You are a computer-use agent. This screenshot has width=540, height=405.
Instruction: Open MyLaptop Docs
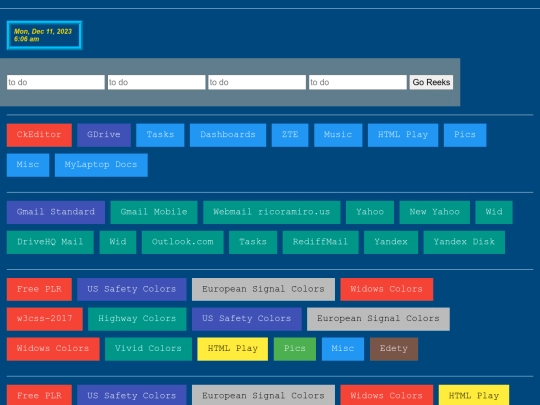click(x=101, y=165)
